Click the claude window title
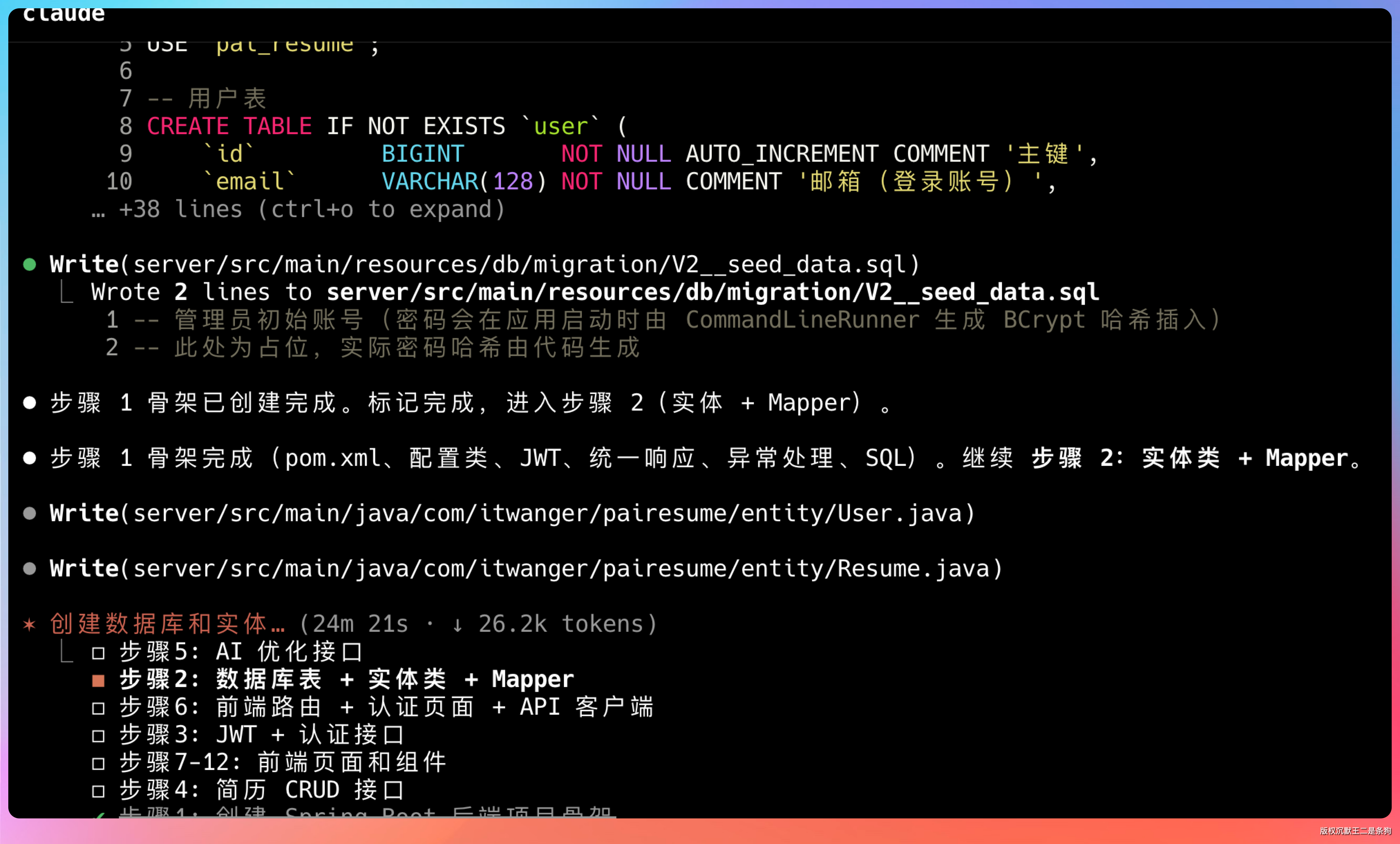This screenshot has height=844, width=1400. click(64, 13)
